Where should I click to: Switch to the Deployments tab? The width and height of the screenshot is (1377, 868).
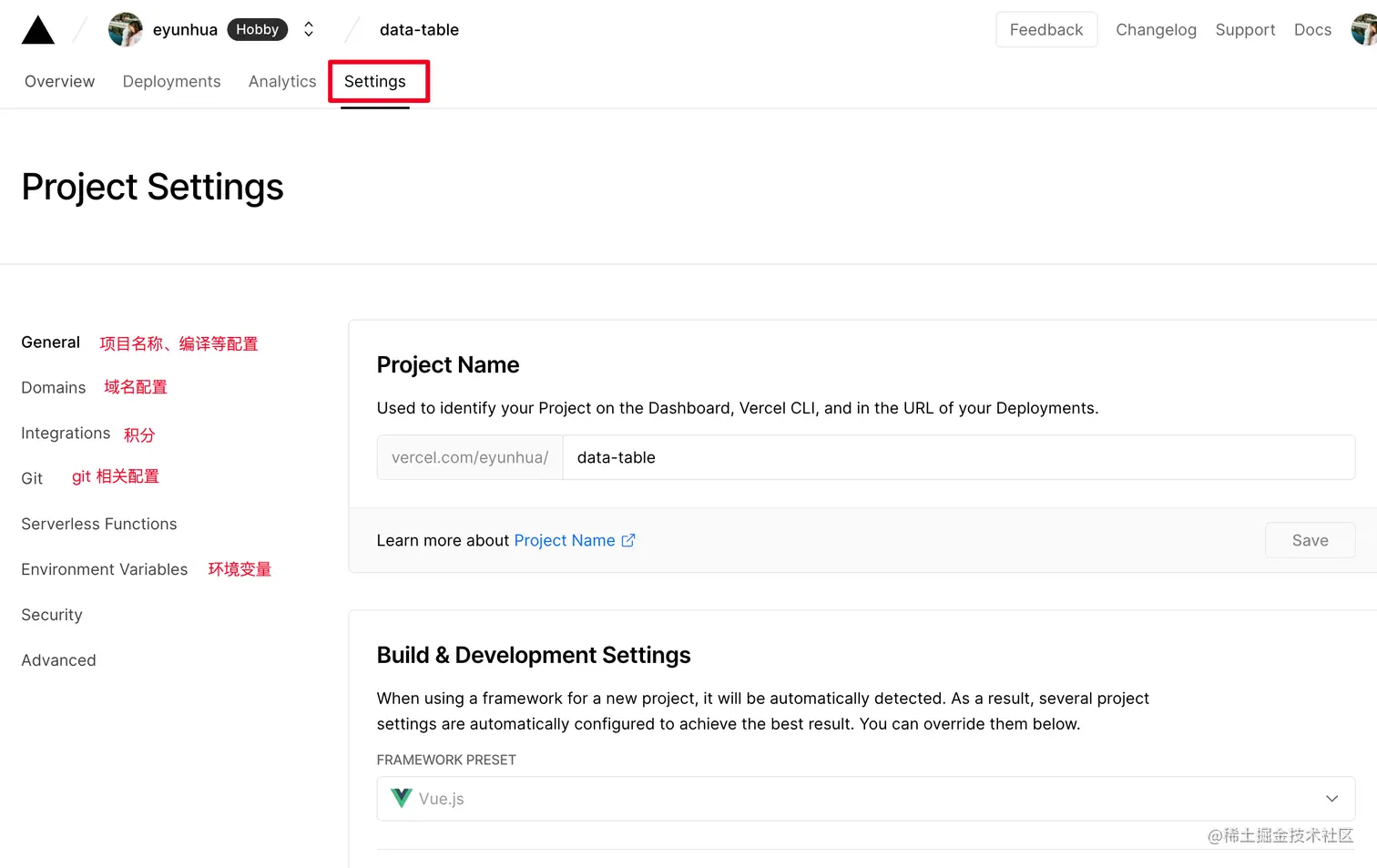171,81
